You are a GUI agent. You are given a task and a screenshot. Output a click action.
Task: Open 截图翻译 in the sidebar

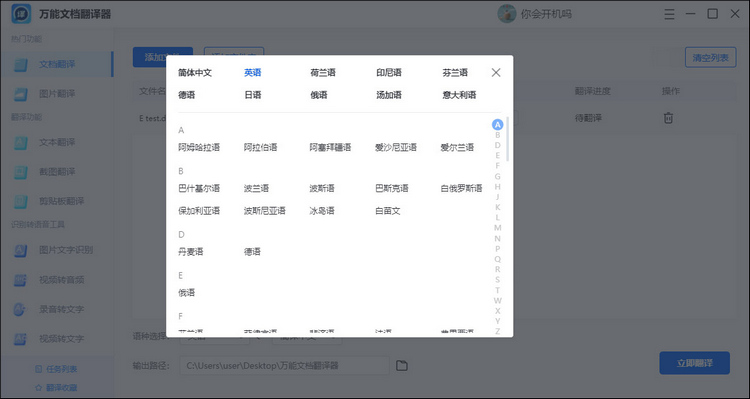[x=57, y=172]
